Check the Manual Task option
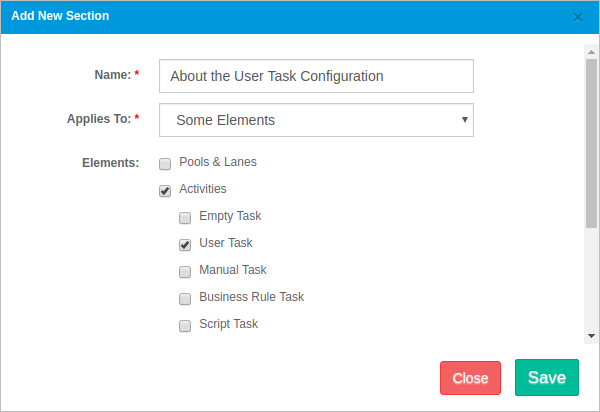 click(x=185, y=271)
